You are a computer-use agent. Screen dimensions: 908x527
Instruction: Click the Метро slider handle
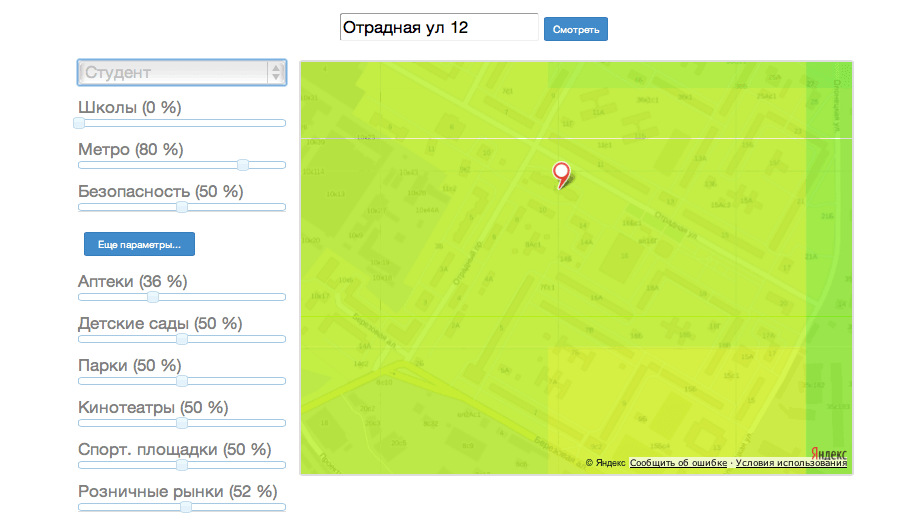point(243,165)
